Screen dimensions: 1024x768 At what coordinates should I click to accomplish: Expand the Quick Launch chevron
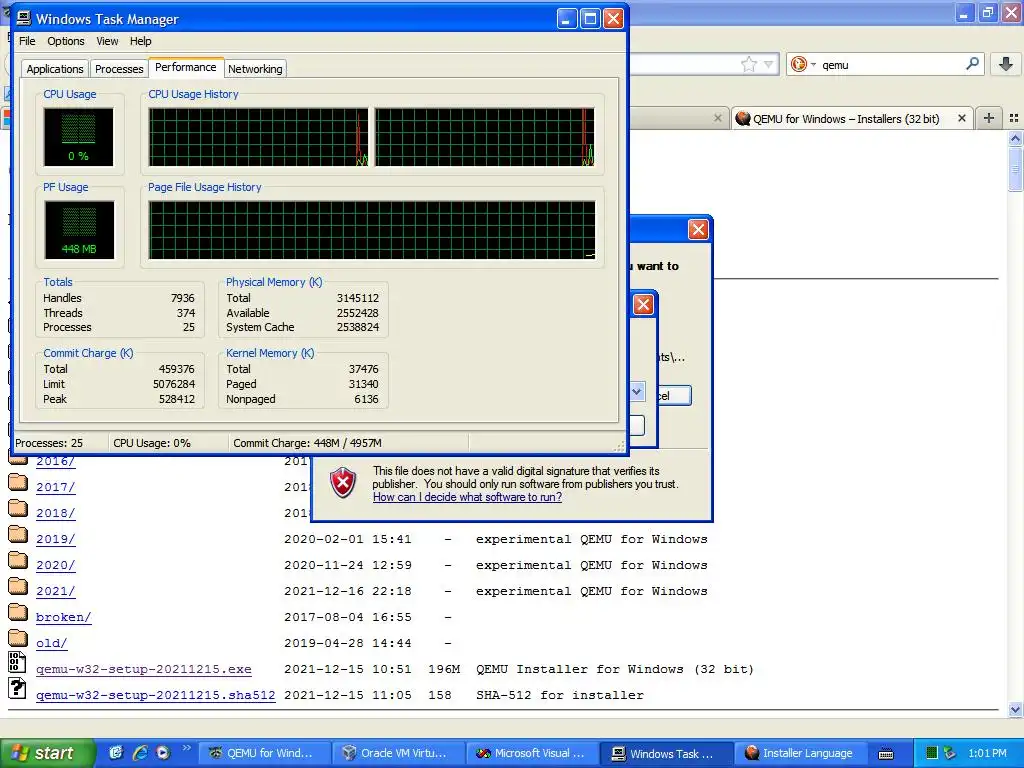click(x=187, y=748)
